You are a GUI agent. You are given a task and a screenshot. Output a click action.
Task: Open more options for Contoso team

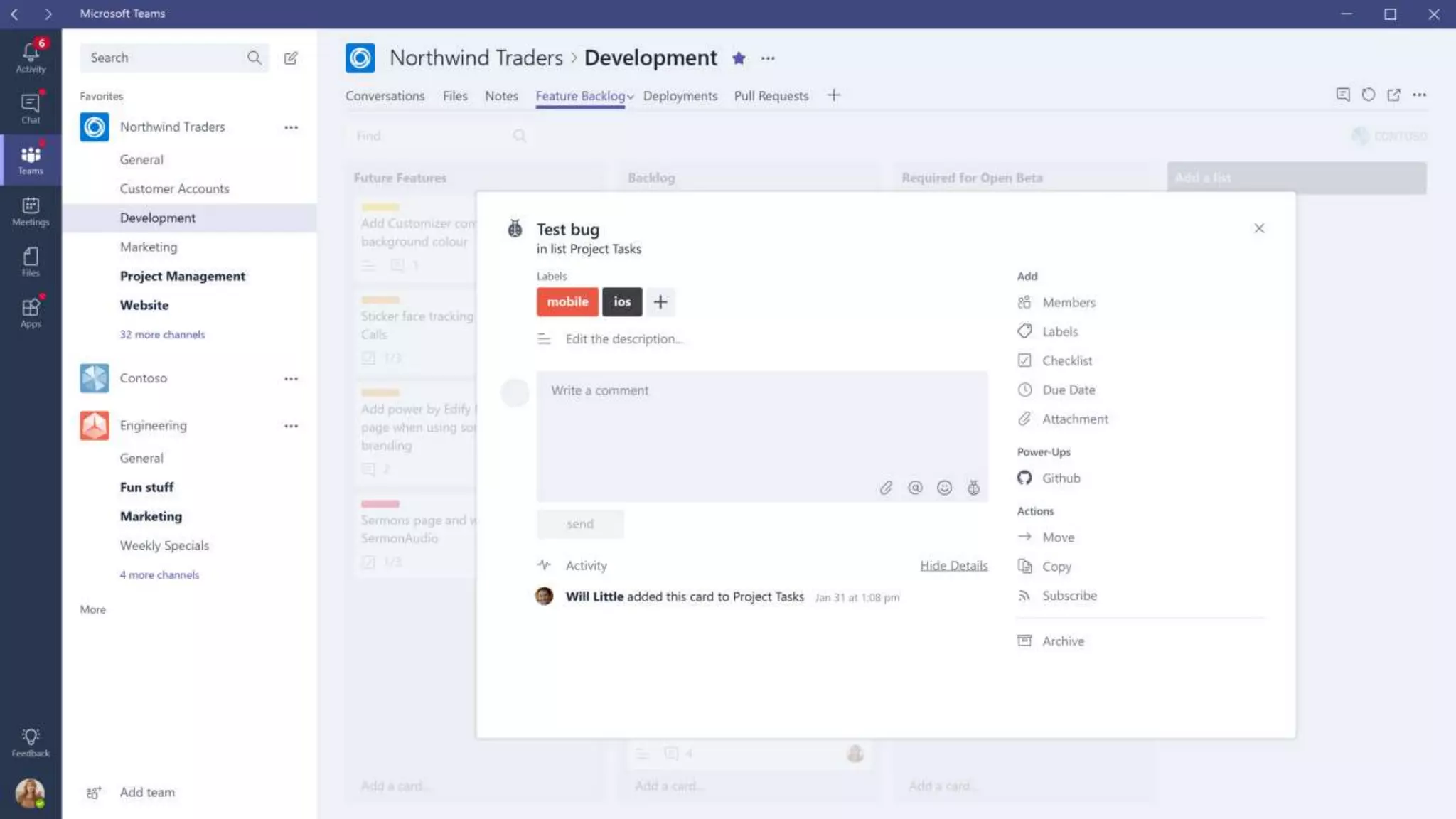[291, 378]
